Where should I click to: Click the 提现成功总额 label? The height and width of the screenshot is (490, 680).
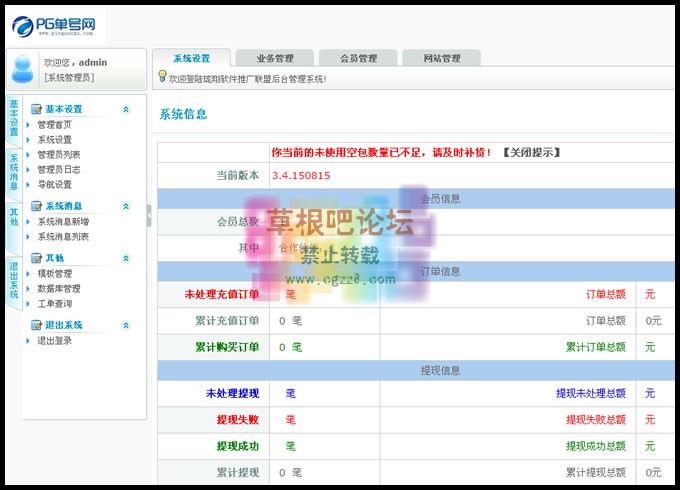pos(596,446)
